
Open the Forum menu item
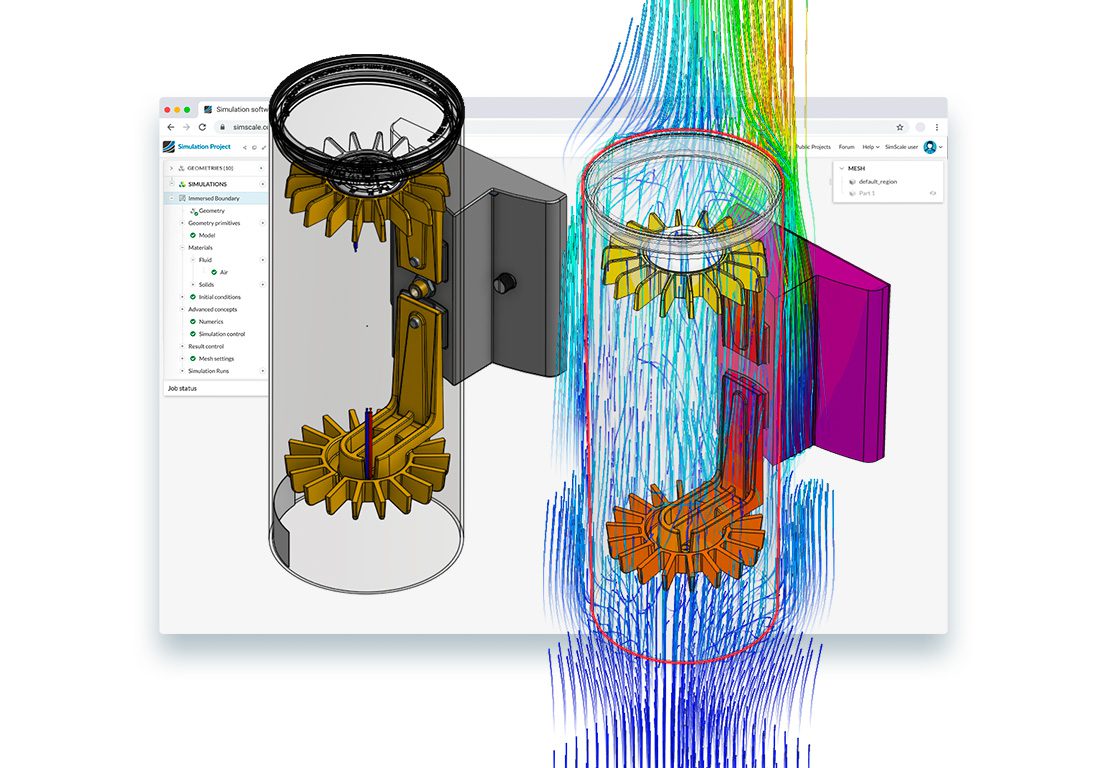coord(846,147)
